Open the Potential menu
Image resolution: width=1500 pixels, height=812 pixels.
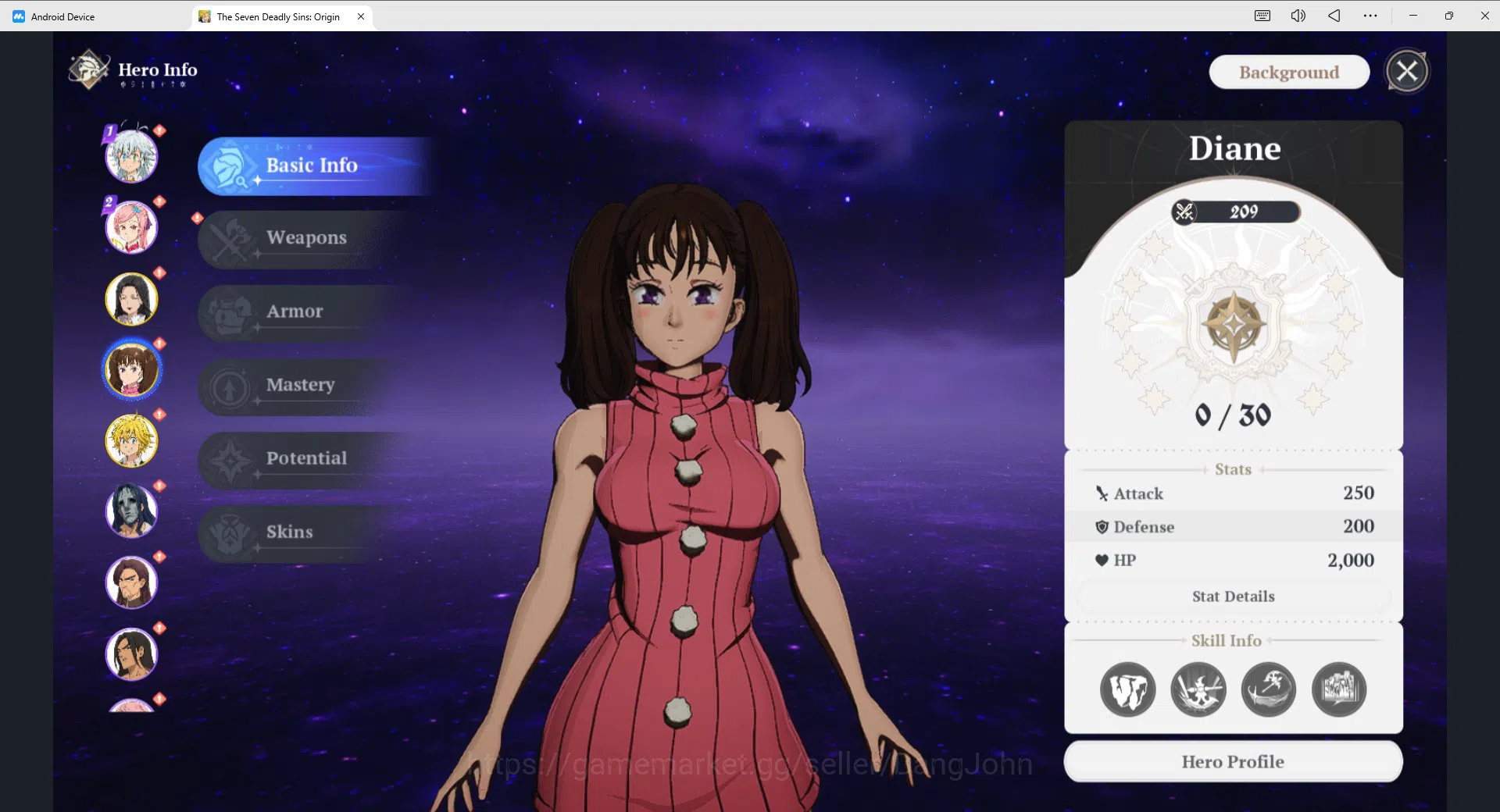coord(305,459)
